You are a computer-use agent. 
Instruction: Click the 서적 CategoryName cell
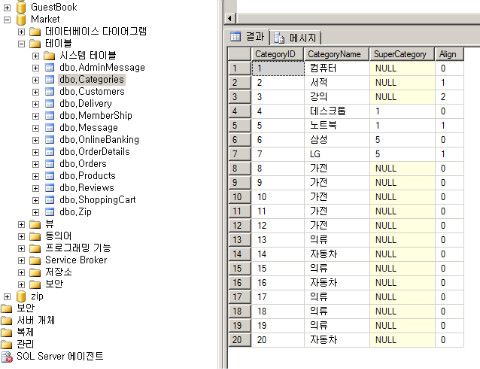pos(337,82)
